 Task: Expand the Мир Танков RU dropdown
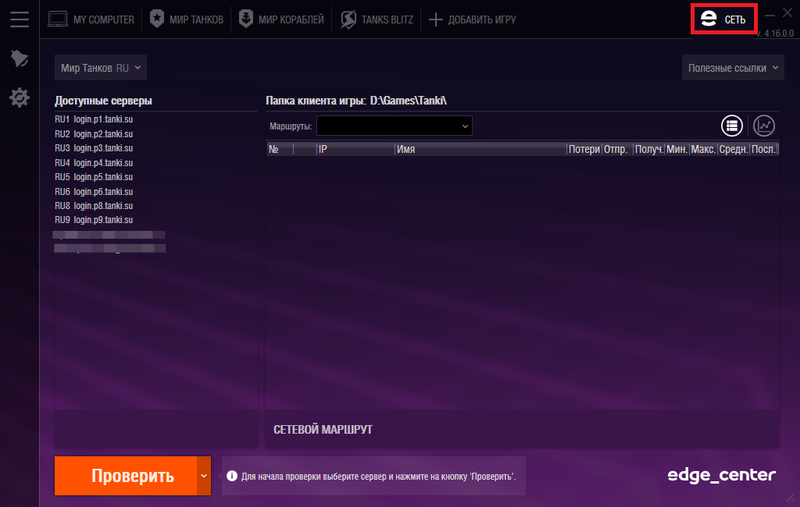pos(101,68)
